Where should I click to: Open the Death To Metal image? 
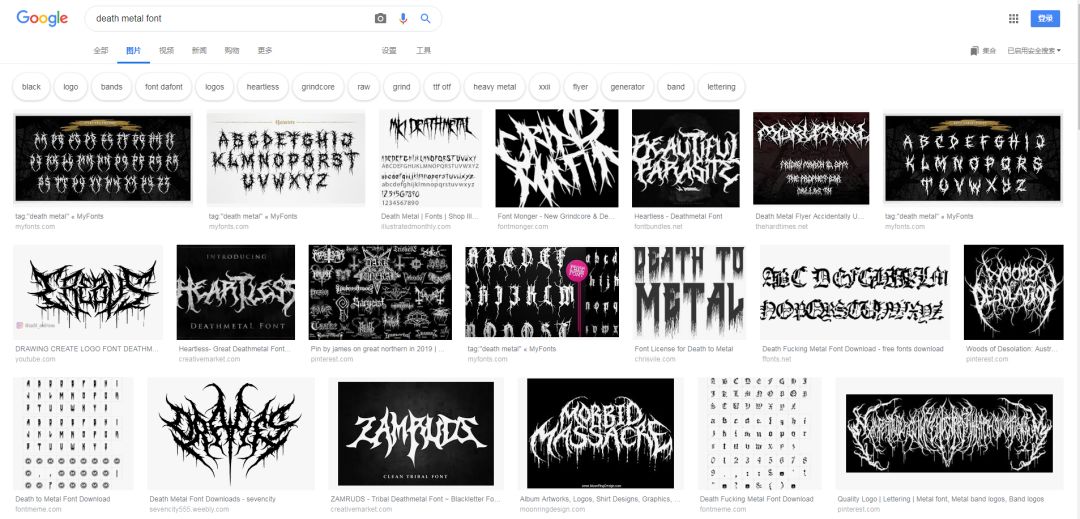689,293
